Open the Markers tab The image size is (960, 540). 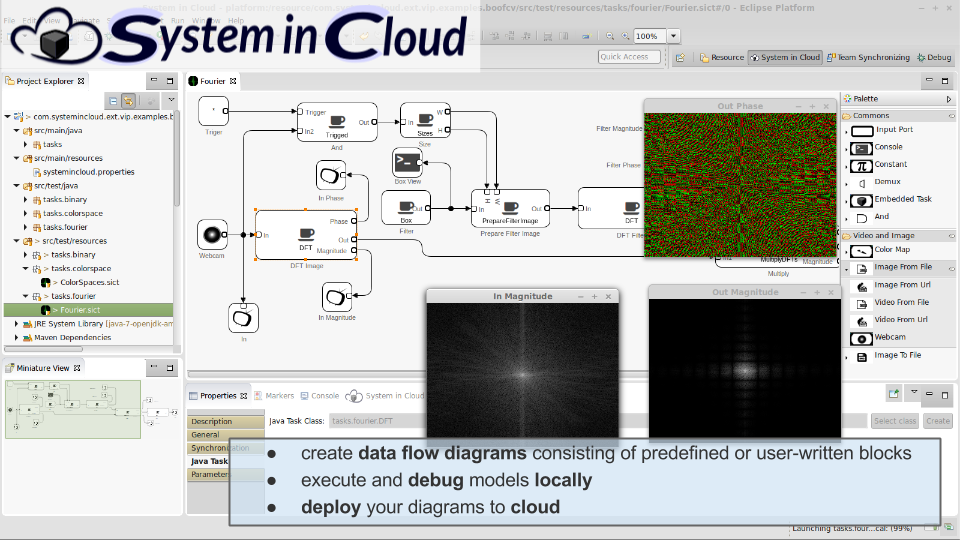pos(274,396)
